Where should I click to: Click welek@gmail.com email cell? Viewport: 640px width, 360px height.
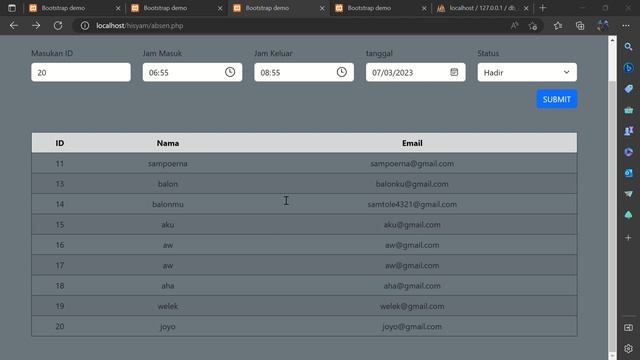pyautogui.click(x=412, y=306)
